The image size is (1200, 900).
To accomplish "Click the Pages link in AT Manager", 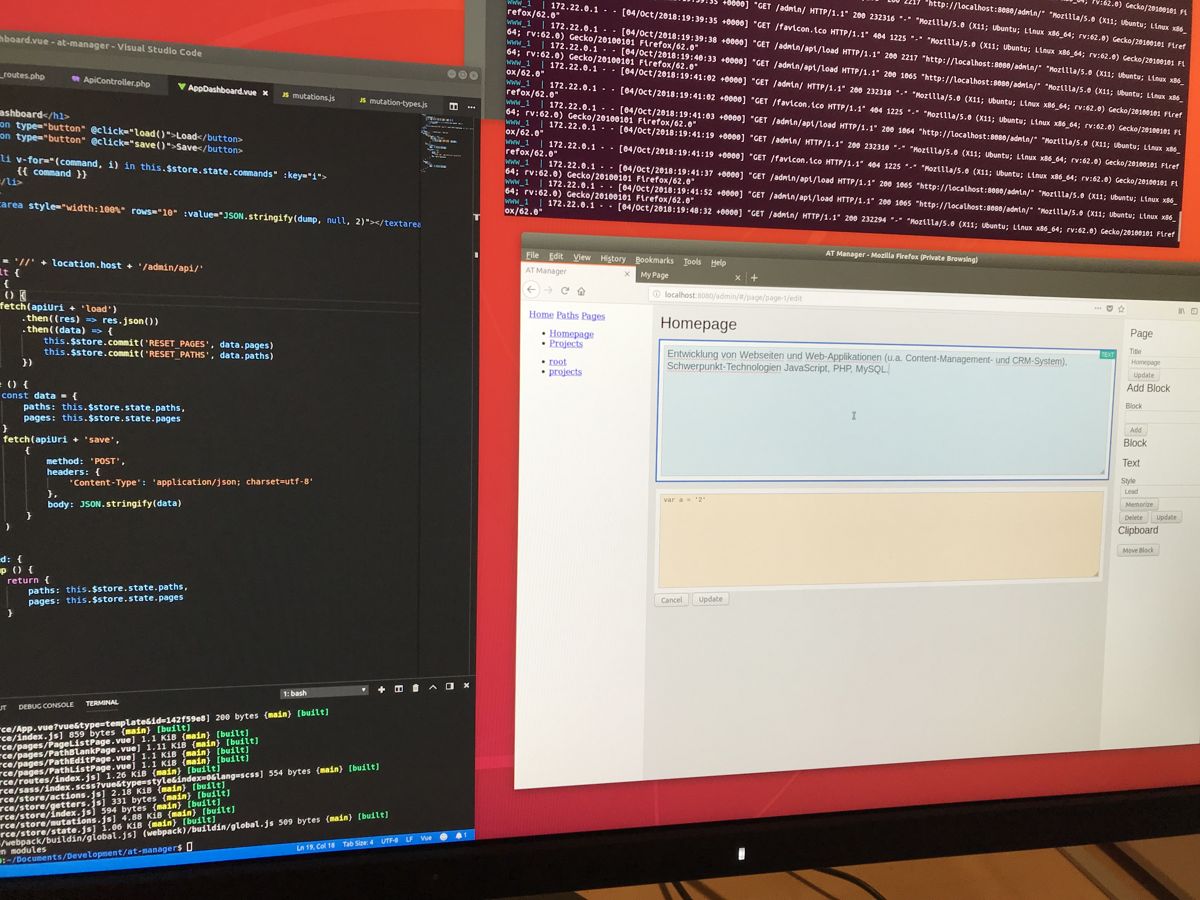I will tap(593, 316).
